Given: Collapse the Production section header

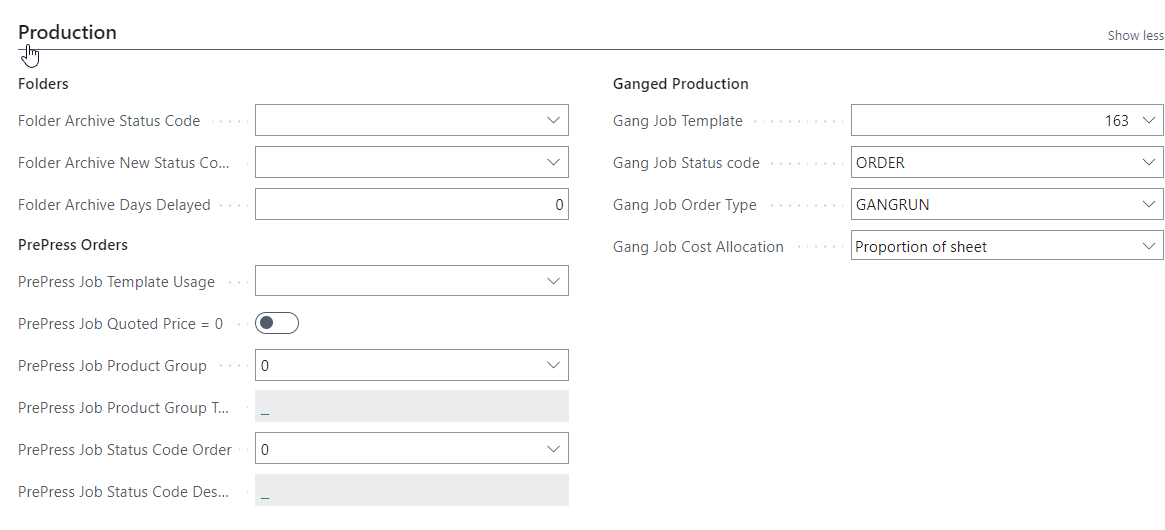Looking at the screenshot, I should tap(67, 33).
